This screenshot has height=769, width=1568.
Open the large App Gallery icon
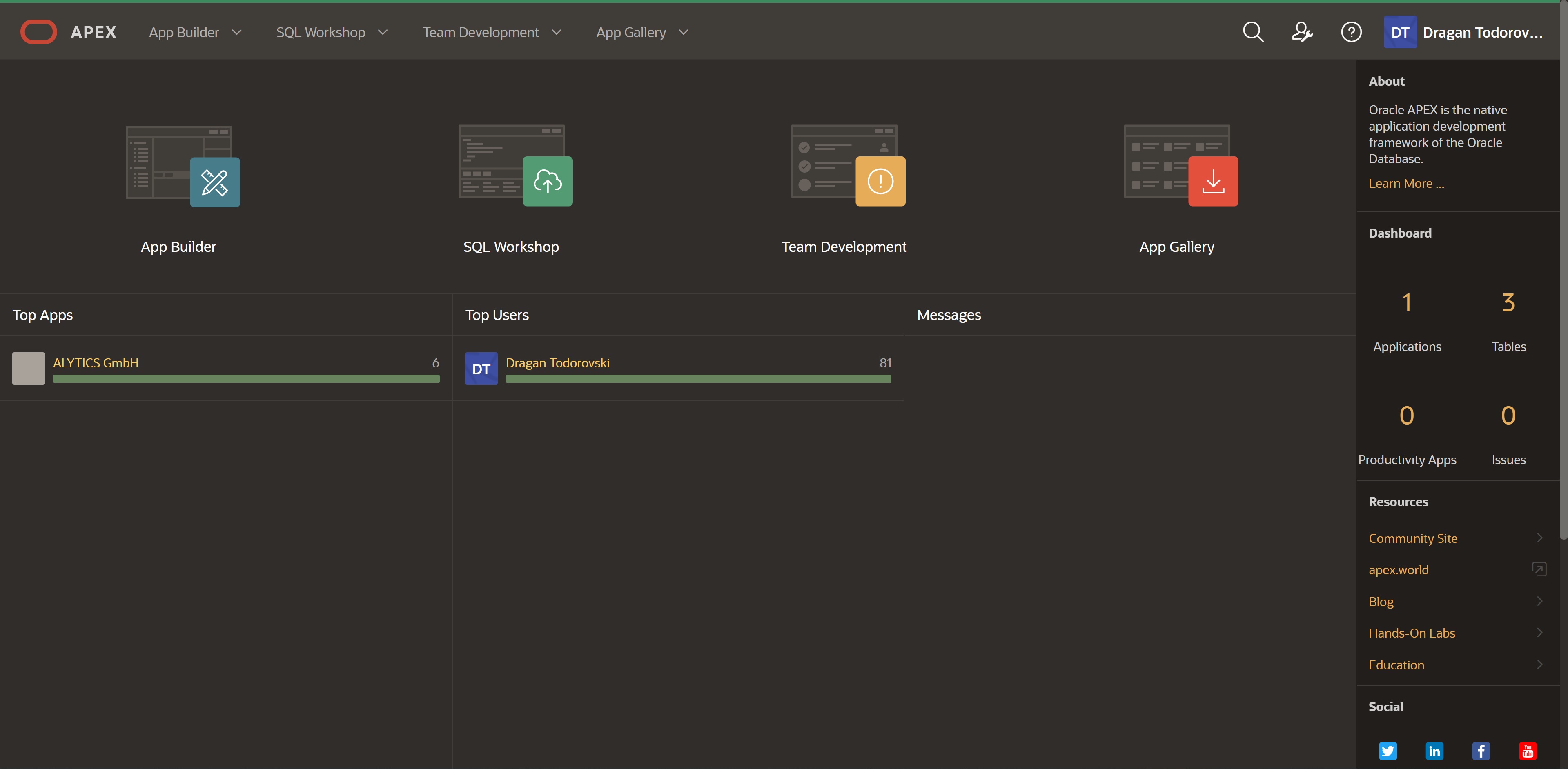click(1181, 165)
